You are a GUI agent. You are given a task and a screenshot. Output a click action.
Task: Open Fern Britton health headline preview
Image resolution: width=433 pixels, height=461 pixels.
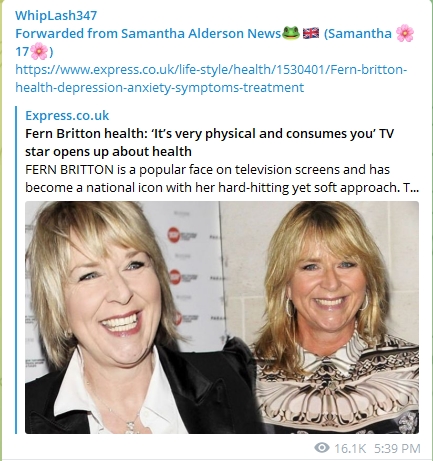(209, 142)
